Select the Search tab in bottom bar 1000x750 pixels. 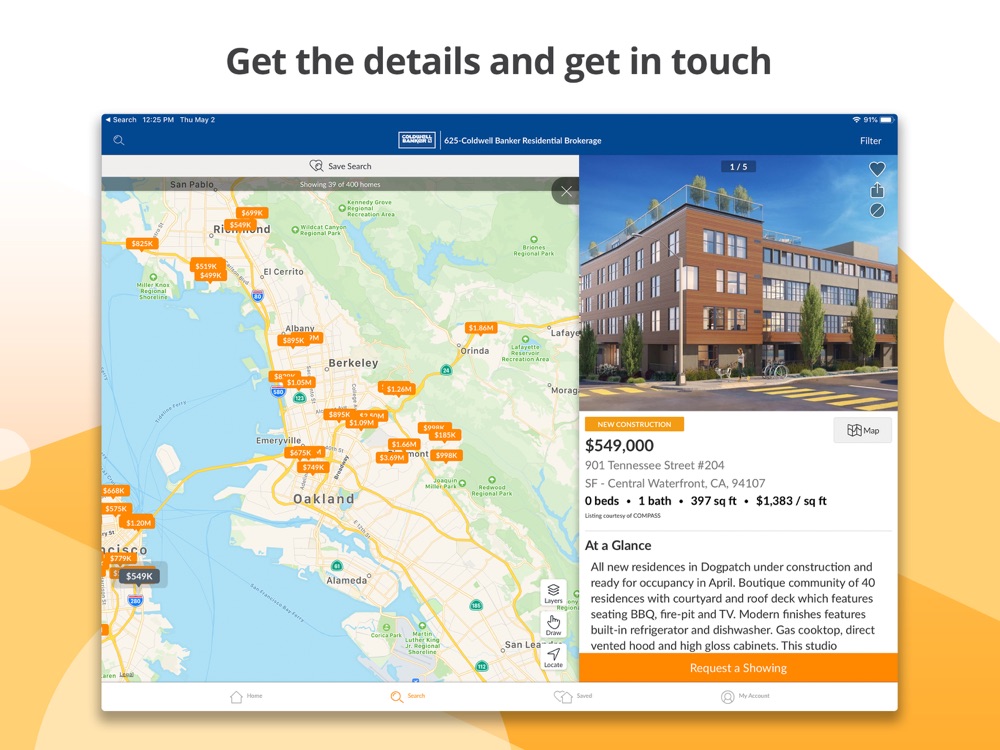408,696
